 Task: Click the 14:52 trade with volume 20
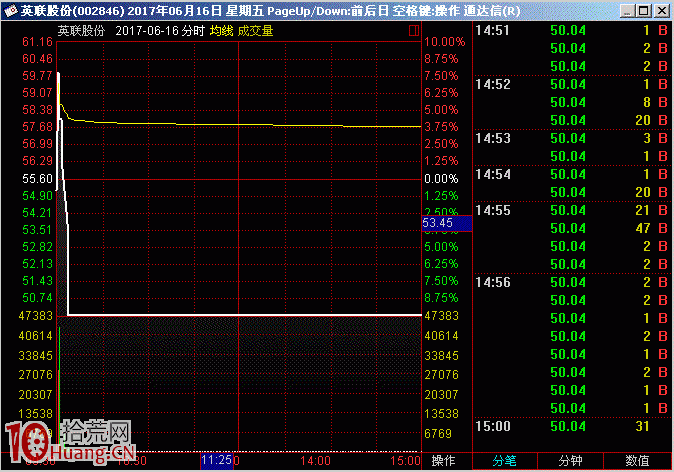tap(572, 120)
